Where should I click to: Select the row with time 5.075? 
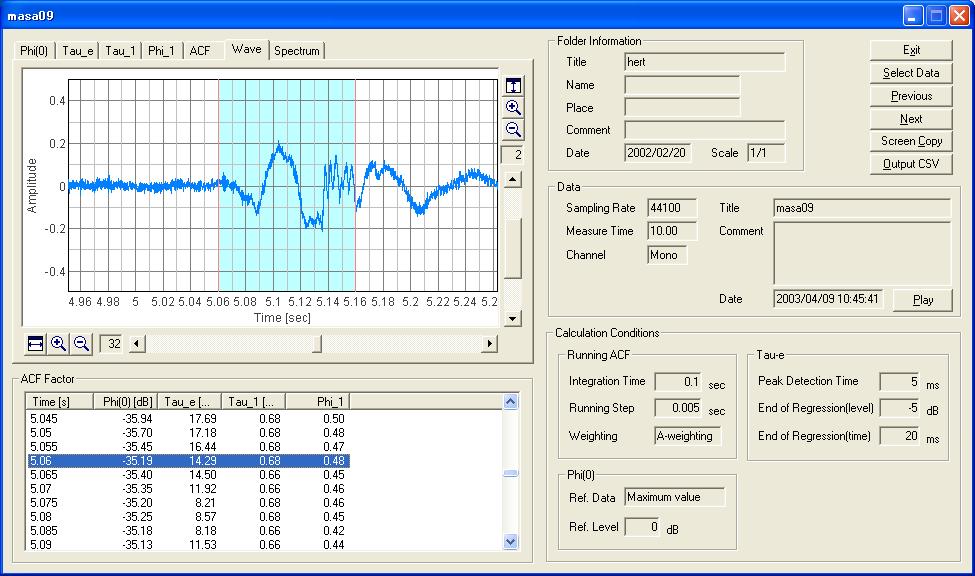[188, 503]
